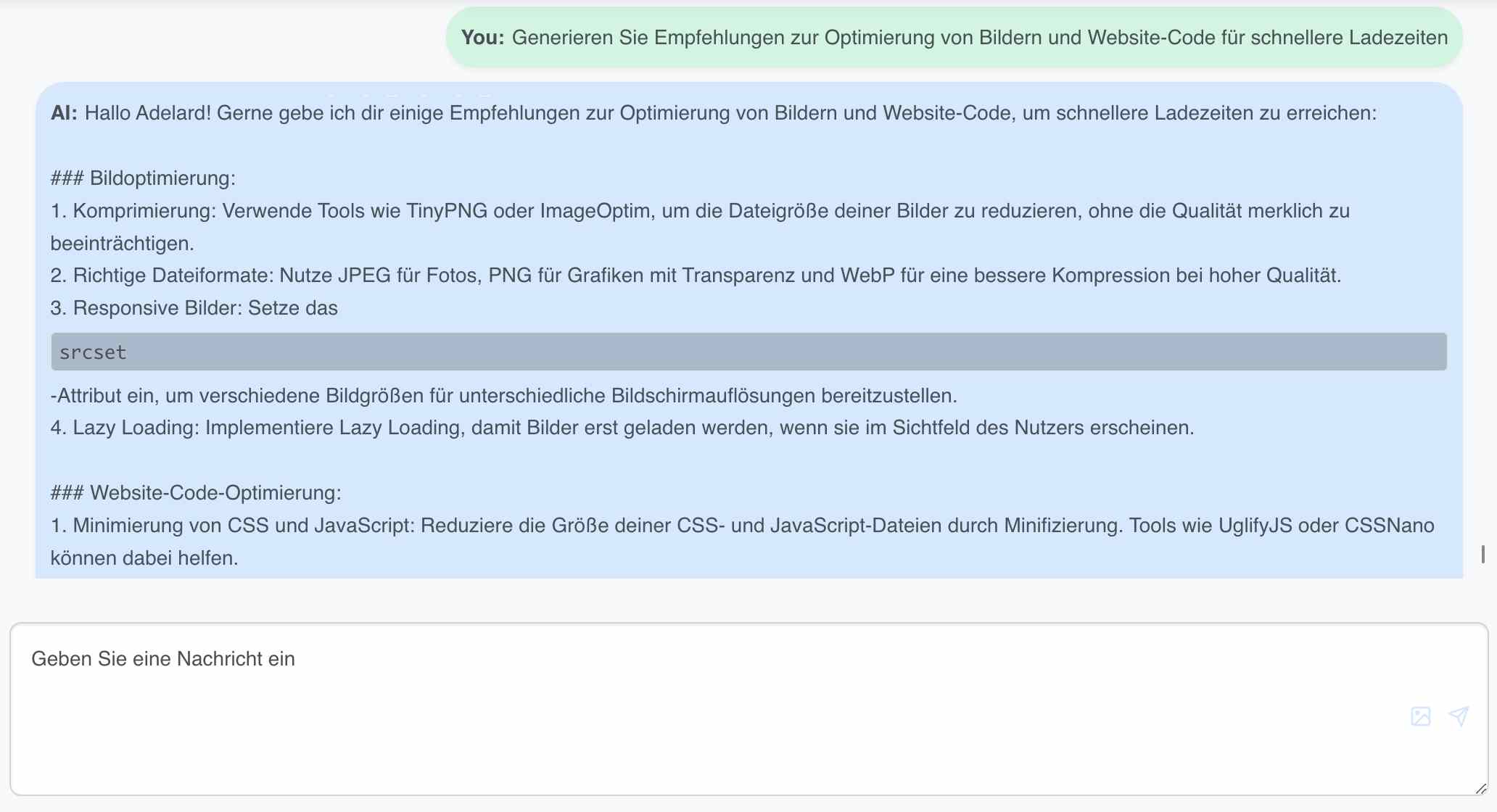This screenshot has width=1497, height=812.
Task: Click the '1. Komprimierung' line
Action: click(x=700, y=211)
